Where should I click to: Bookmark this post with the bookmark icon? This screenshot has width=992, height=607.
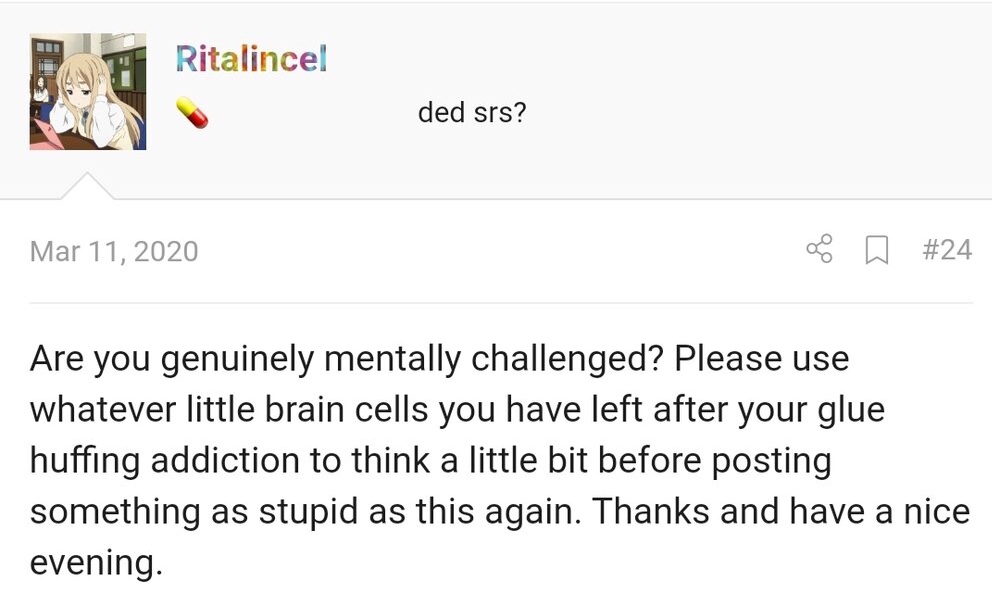(877, 249)
